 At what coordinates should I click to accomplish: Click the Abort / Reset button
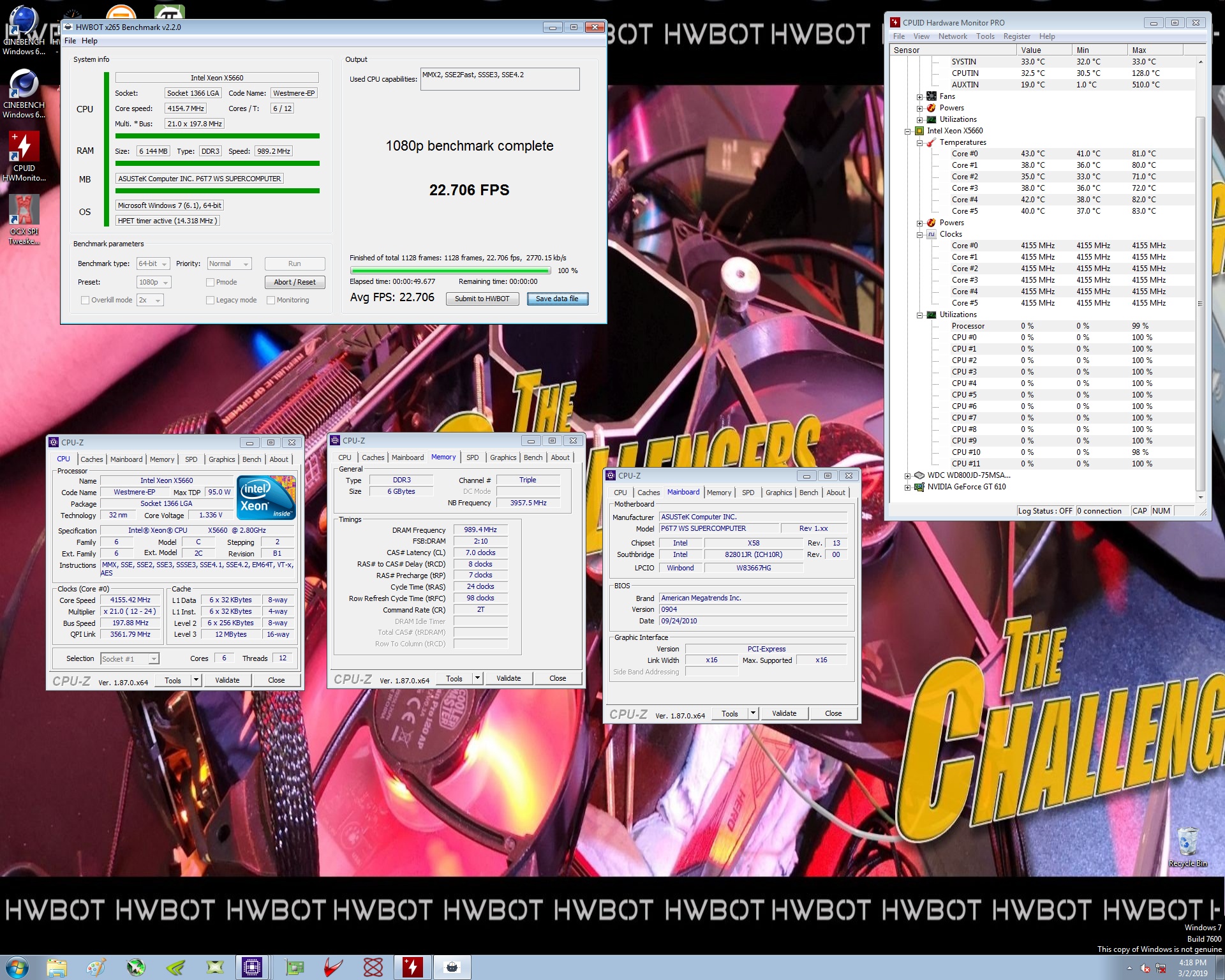coord(294,282)
